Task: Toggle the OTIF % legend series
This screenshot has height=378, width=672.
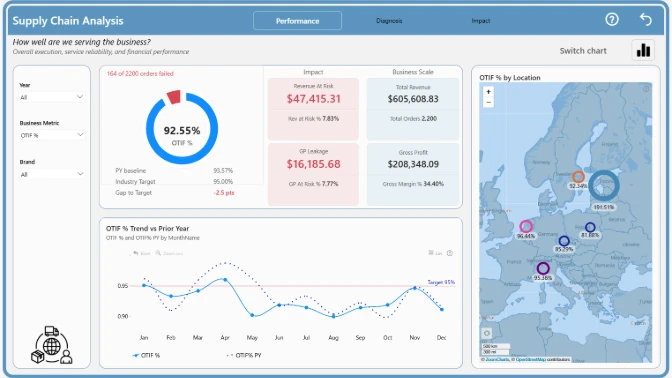Action: [x=146, y=355]
